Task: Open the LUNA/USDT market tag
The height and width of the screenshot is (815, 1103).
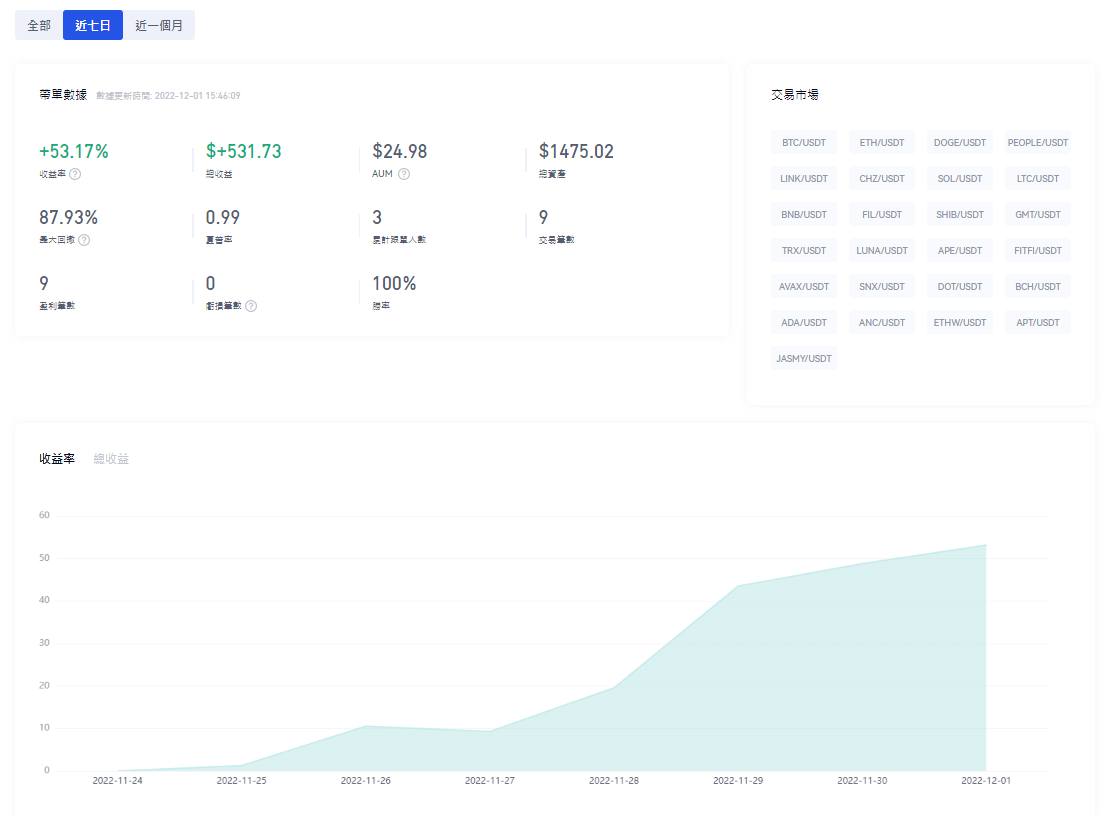Action: pyautogui.click(x=882, y=251)
